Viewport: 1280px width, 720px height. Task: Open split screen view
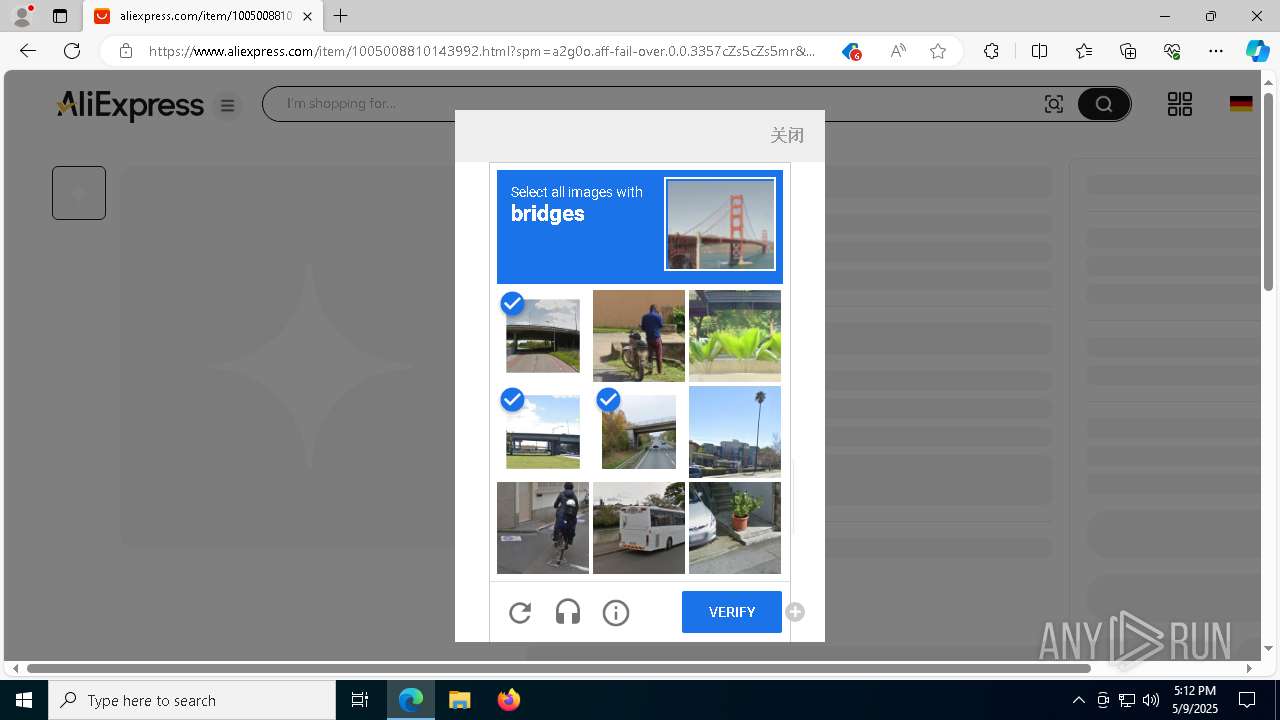pos(1039,51)
